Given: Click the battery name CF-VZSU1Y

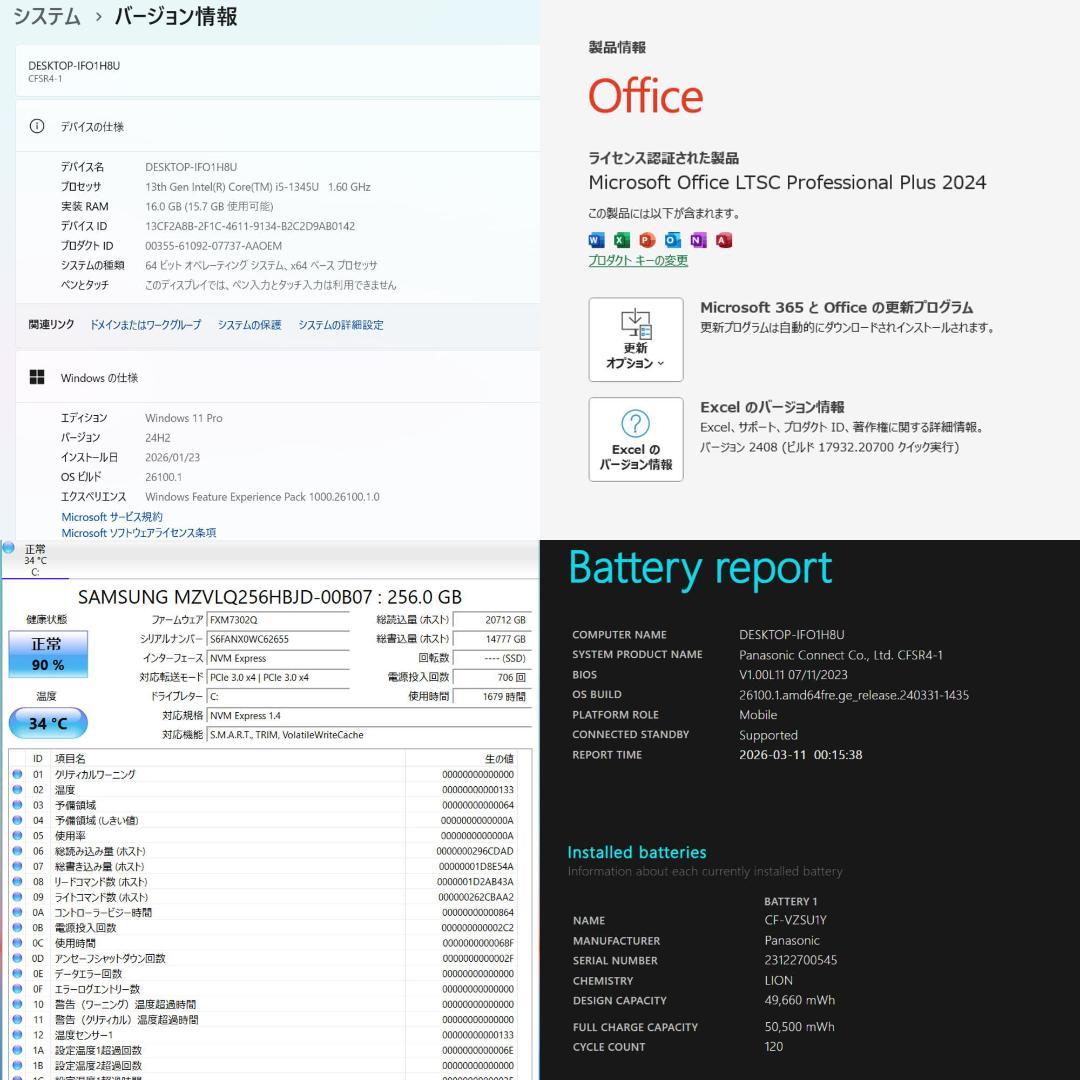Looking at the screenshot, I should (x=795, y=920).
